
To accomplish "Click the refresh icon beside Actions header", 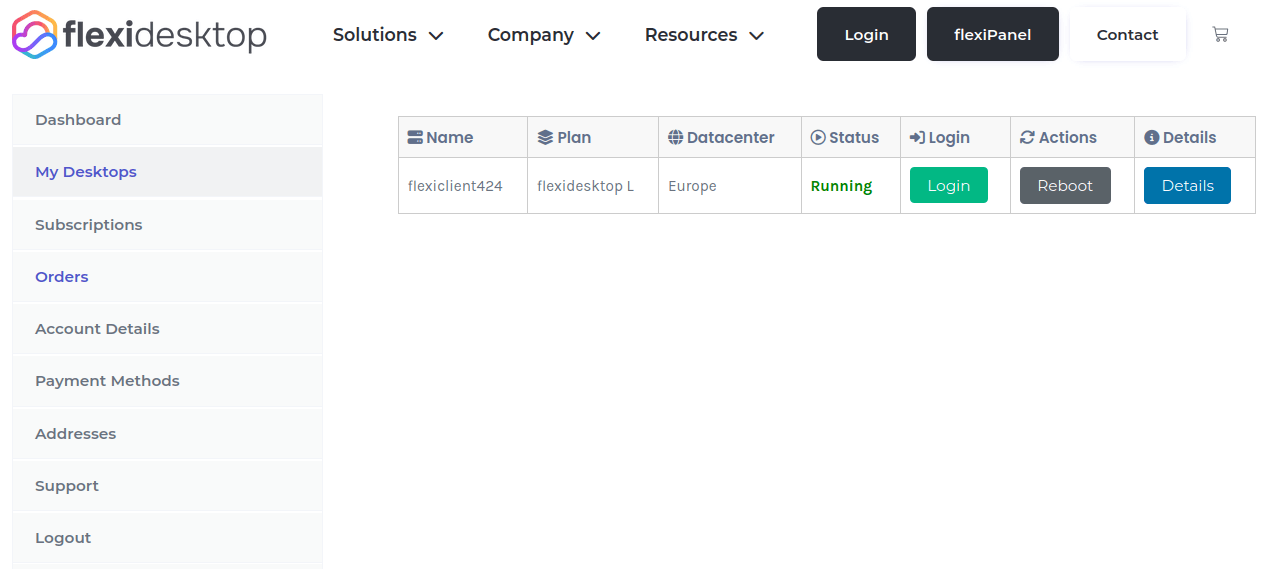I will 1027,138.
